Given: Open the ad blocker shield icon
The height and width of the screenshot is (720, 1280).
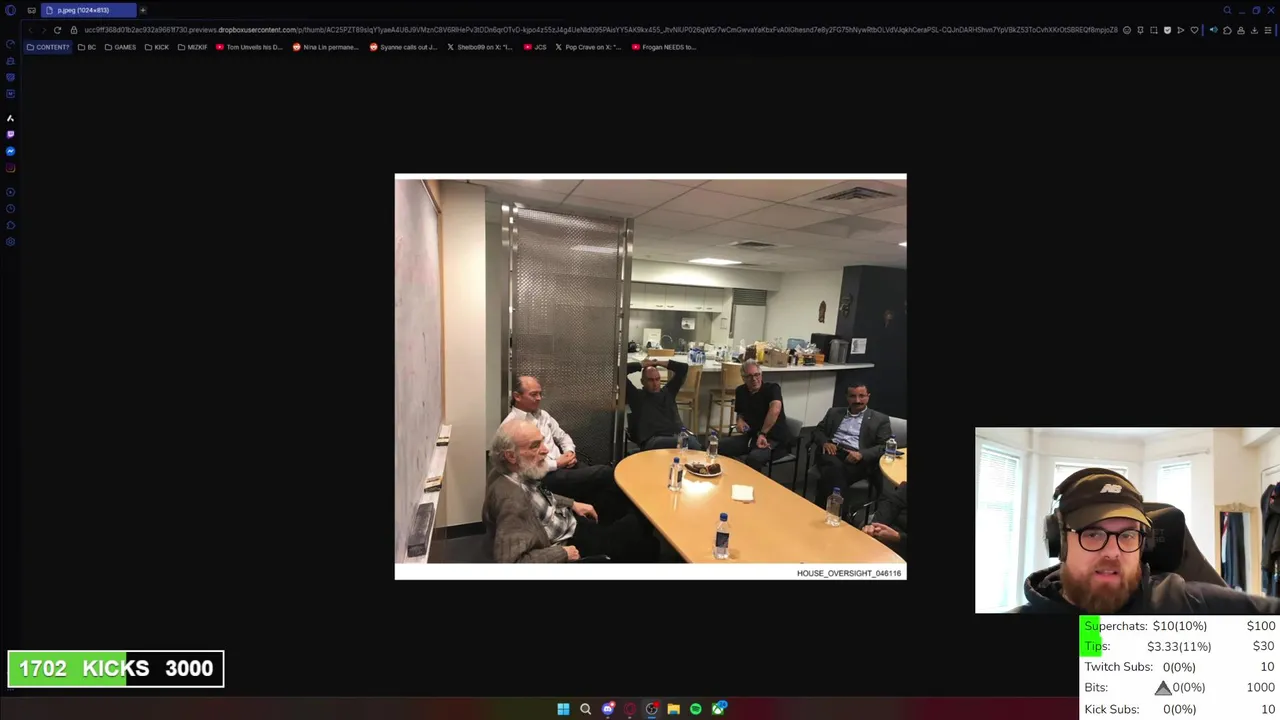Looking at the screenshot, I should click(1167, 30).
